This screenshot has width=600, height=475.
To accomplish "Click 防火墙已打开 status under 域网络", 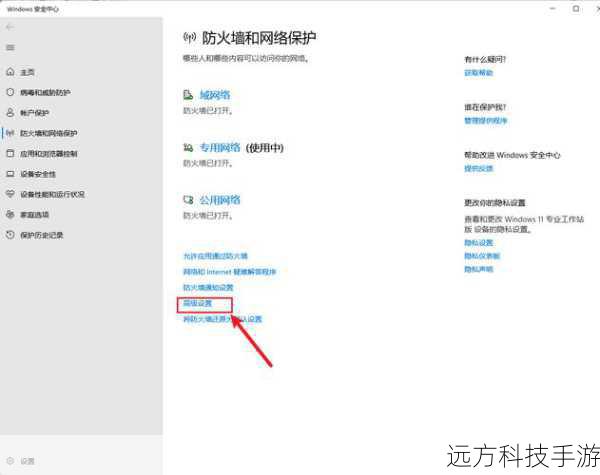I will tap(208, 111).
